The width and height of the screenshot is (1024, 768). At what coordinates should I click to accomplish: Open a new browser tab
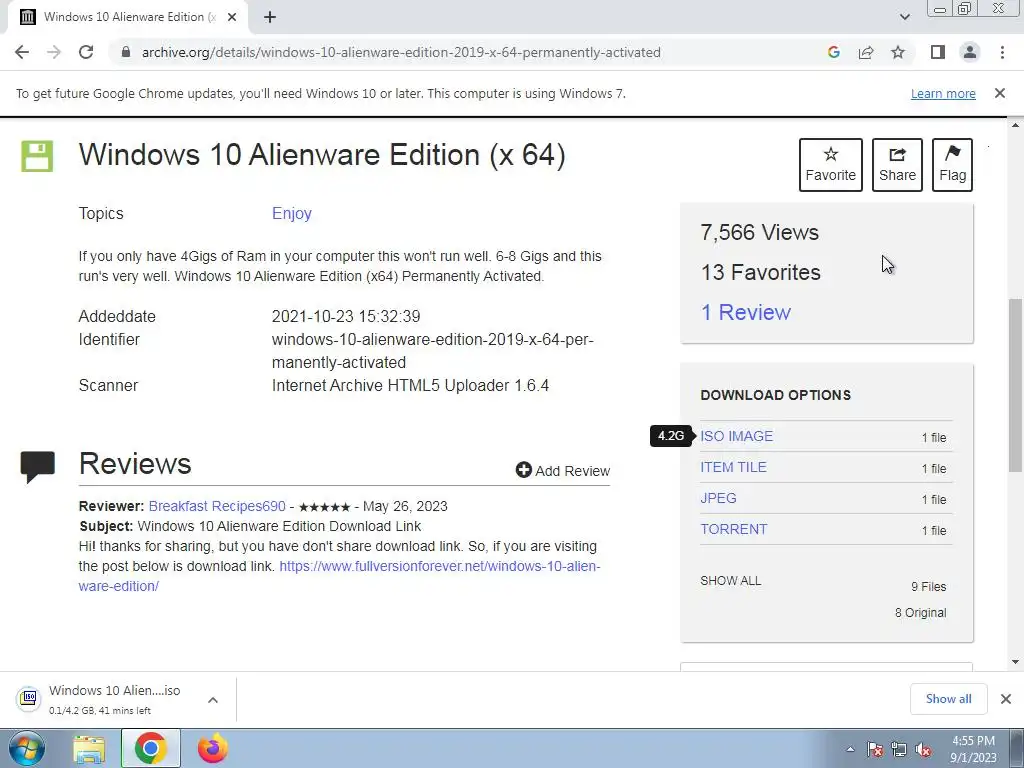270,17
